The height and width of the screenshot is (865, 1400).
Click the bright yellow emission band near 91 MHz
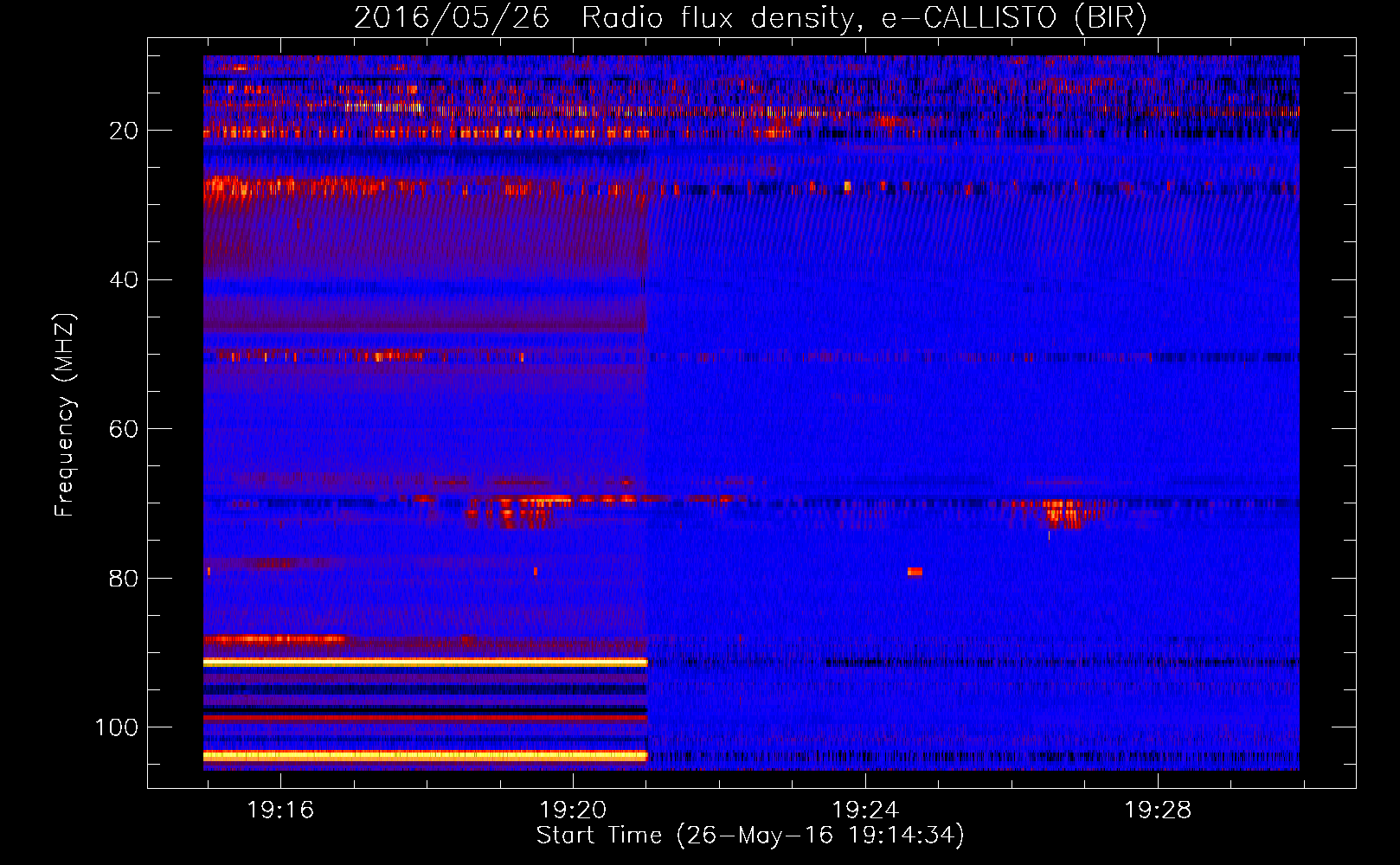click(425, 662)
